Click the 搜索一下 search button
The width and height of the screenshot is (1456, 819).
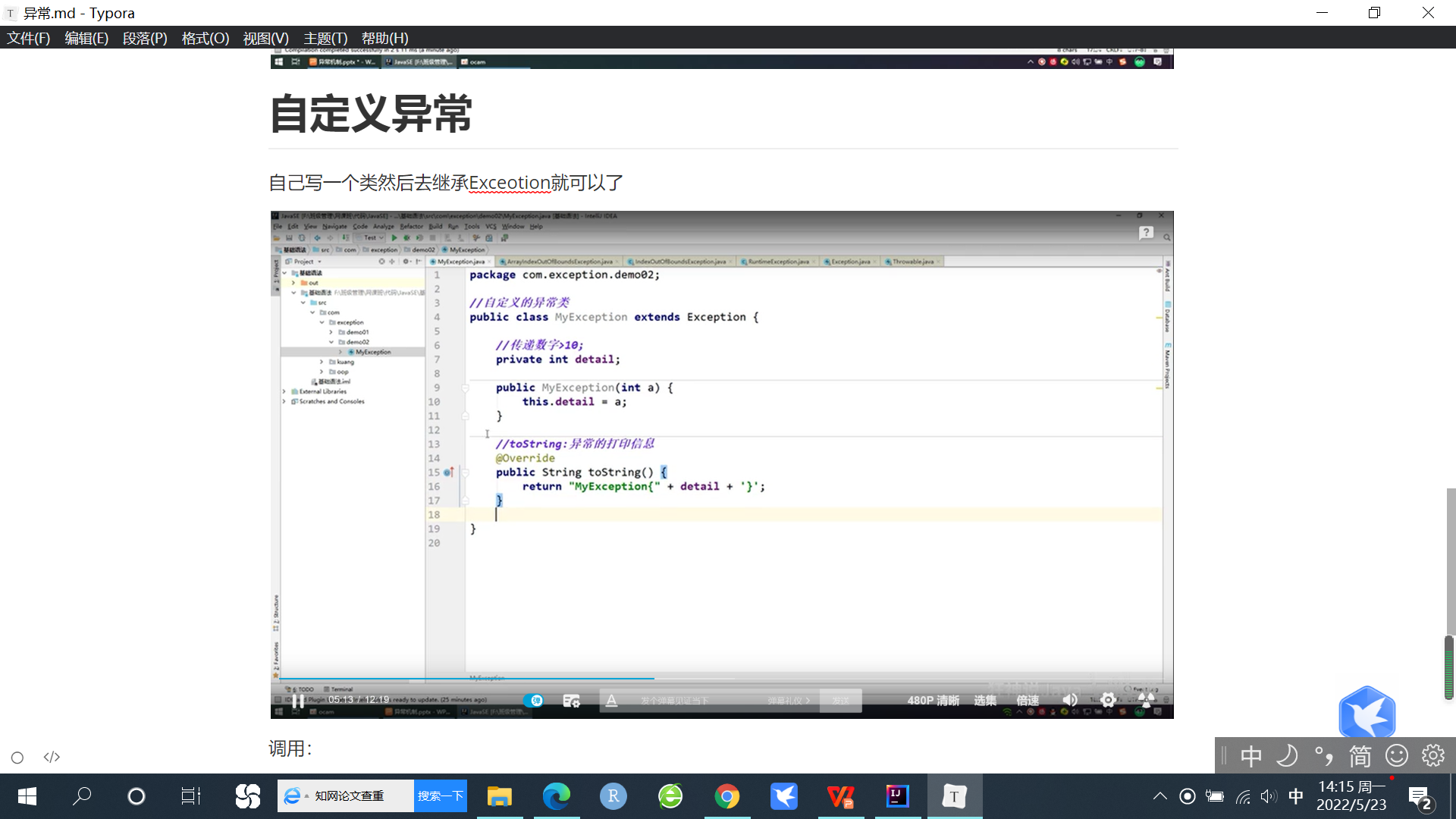[440, 795]
